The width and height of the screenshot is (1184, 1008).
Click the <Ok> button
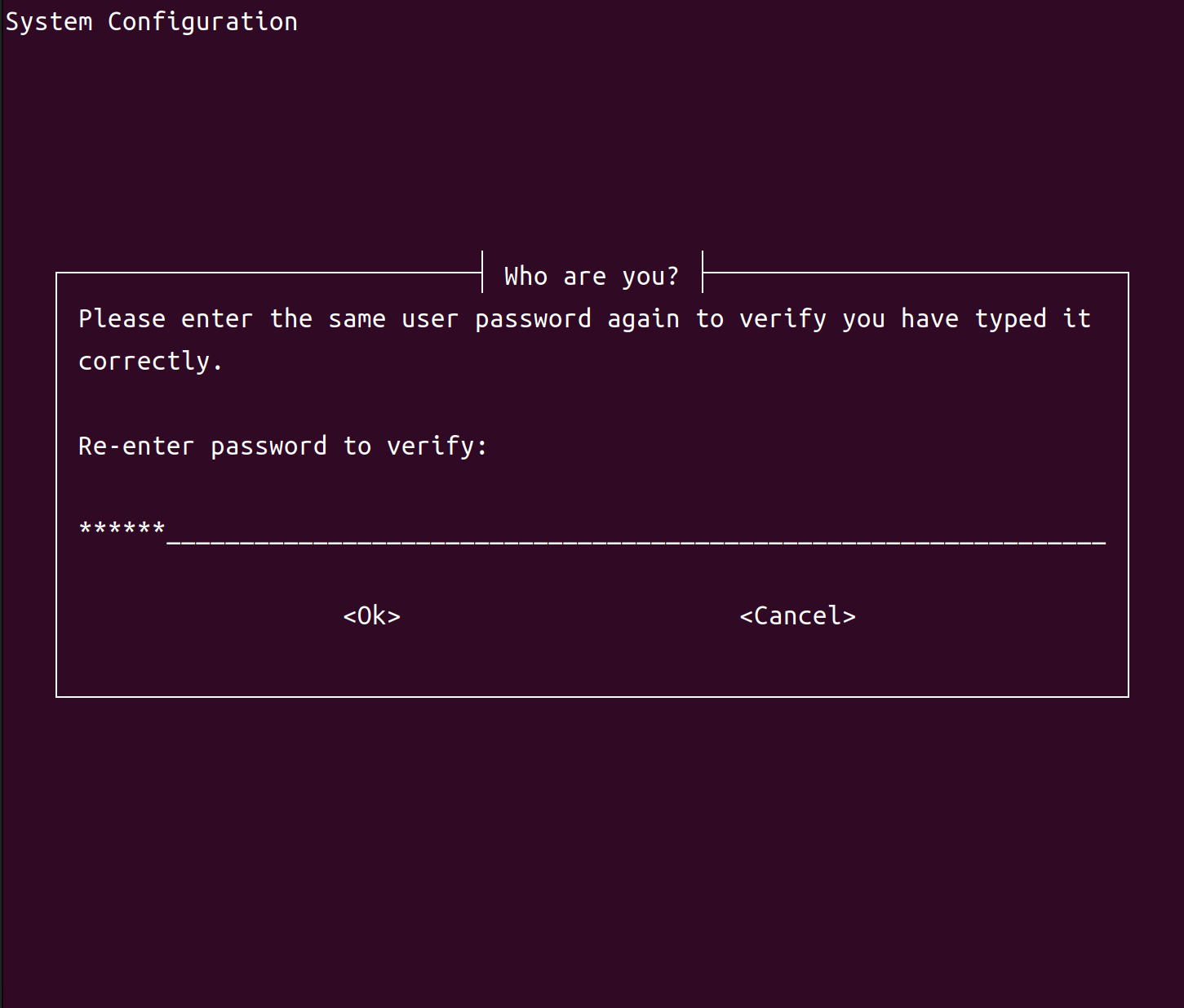coord(371,615)
